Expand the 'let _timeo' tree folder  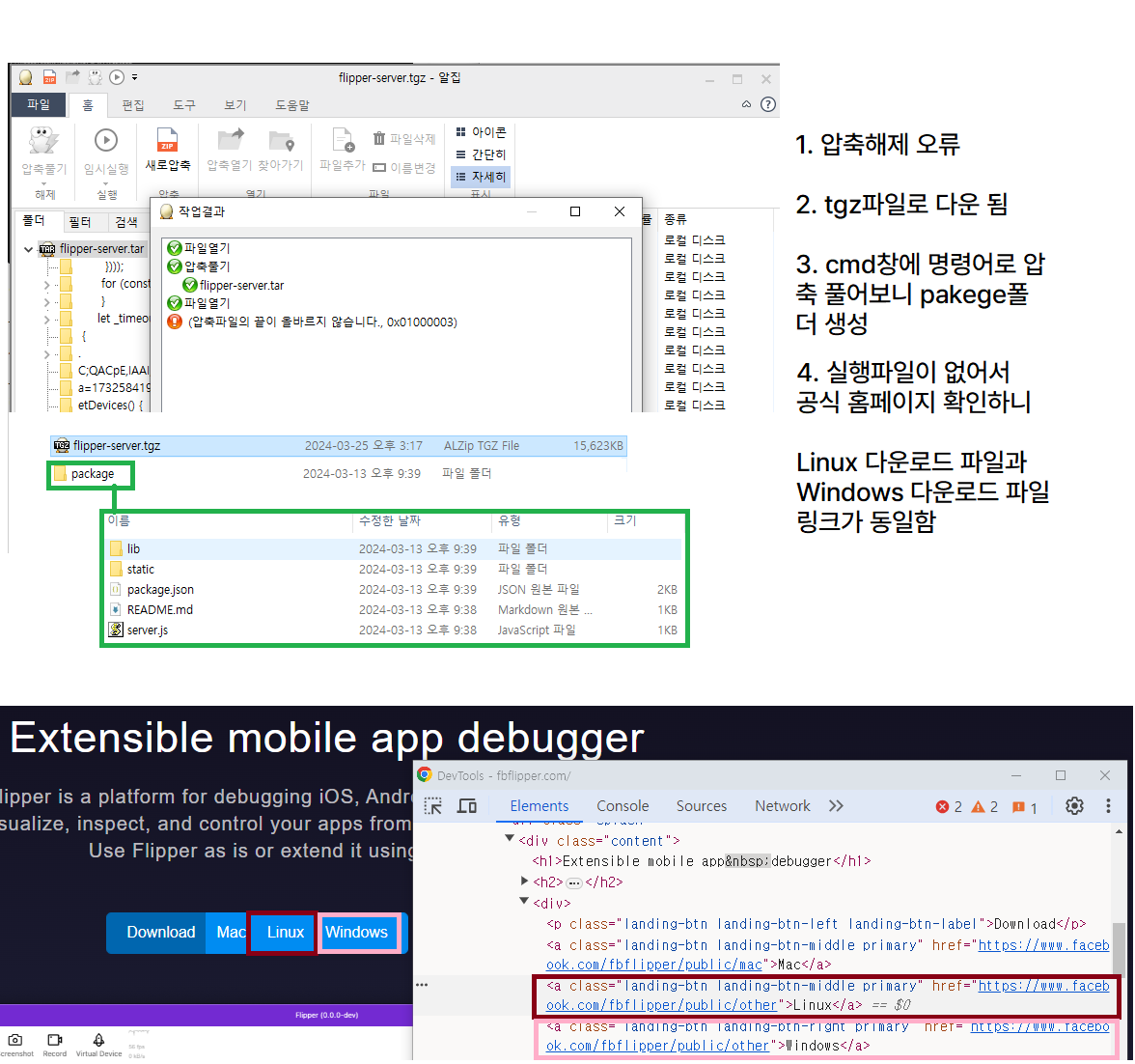point(46,319)
